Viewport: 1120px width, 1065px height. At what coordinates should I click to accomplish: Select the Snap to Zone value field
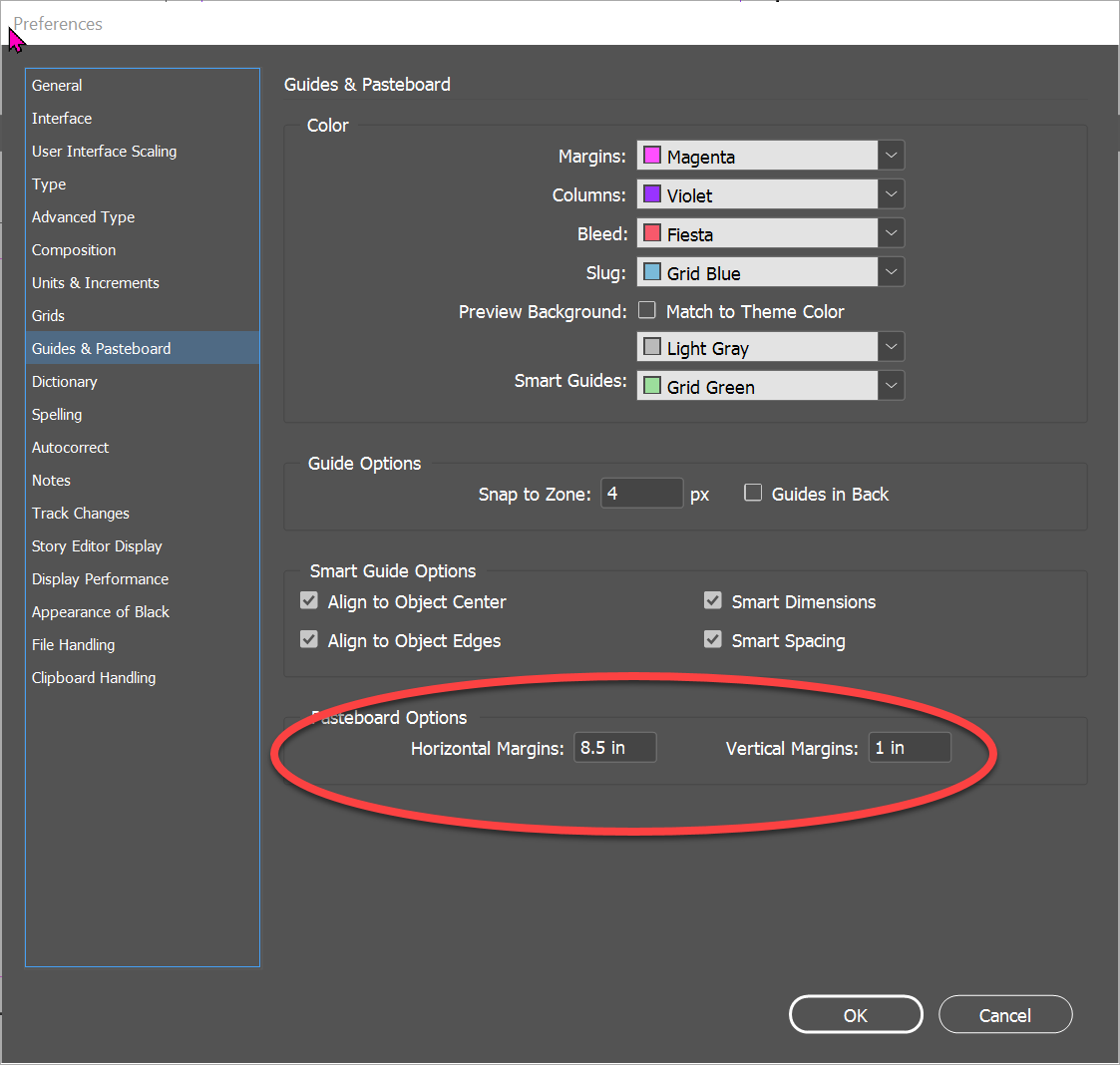click(x=641, y=493)
